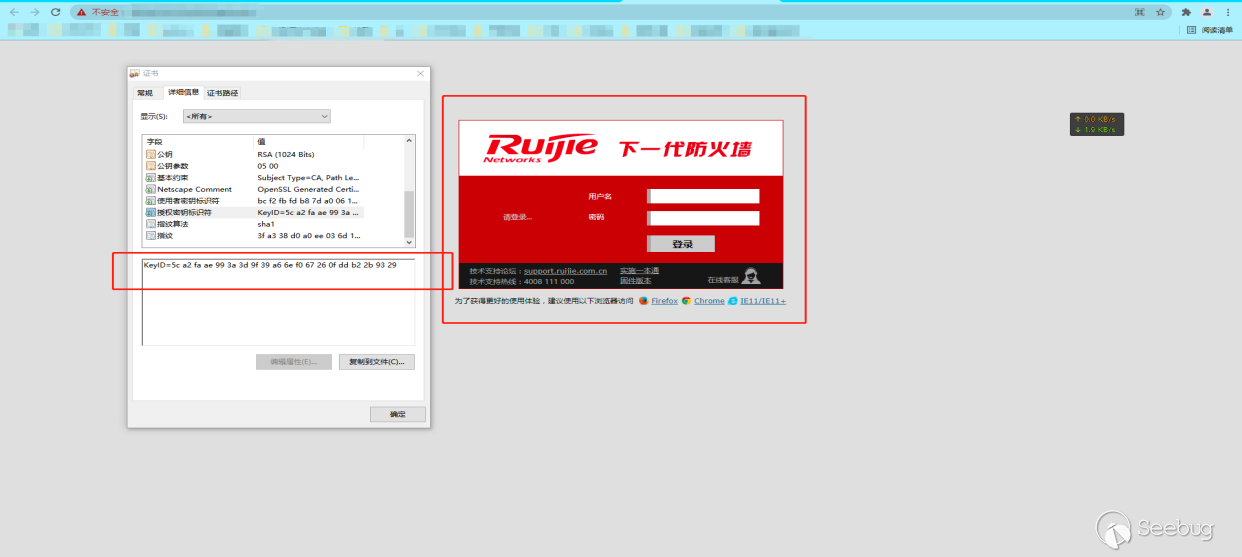Open the 实施一本通 link
1242x557 pixels.
(639, 271)
